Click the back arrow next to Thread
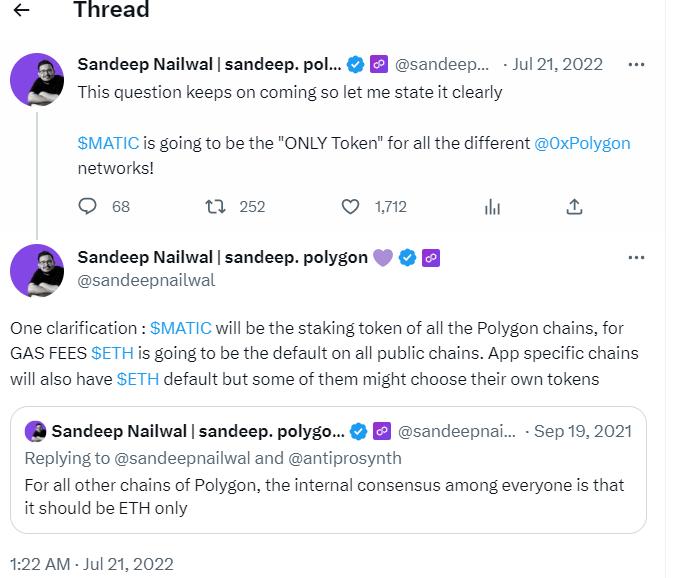Image resolution: width=673 pixels, height=578 pixels. point(21,10)
